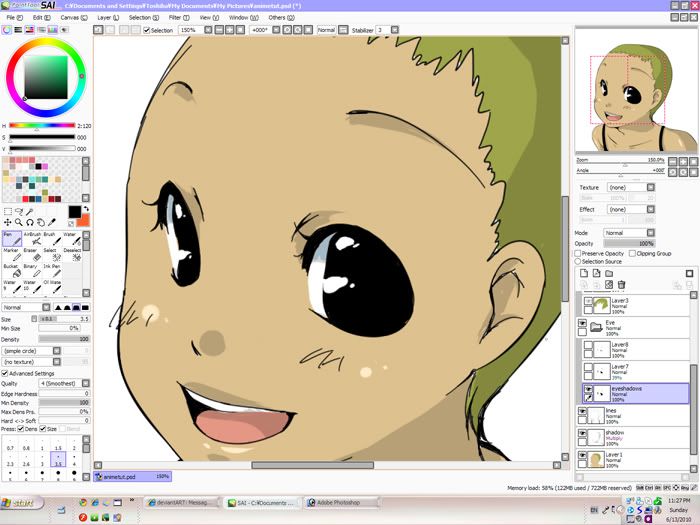Switch to Adobe Photoshop in taskbar
700x525 pixels.
click(x=342, y=503)
